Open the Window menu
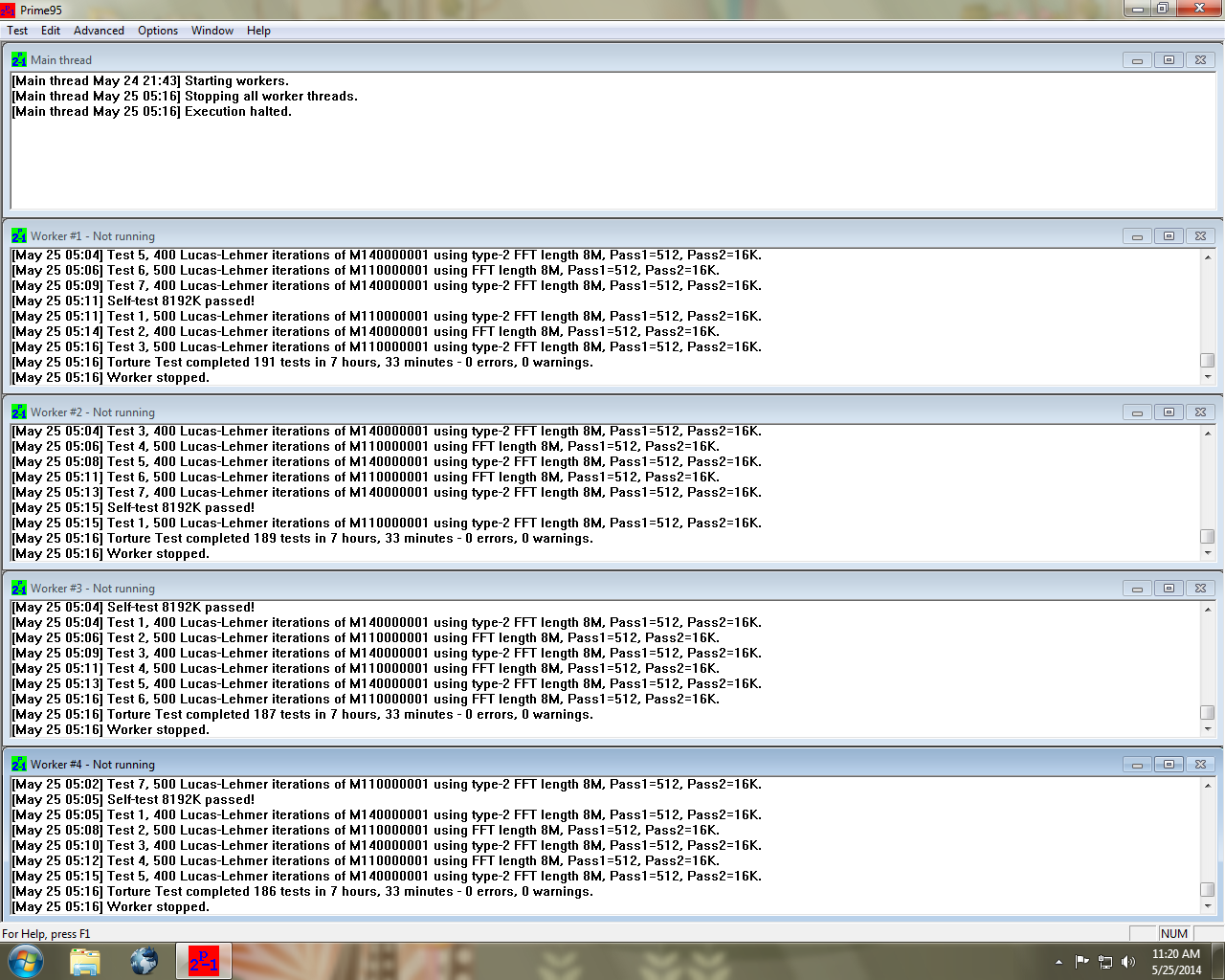Image resolution: width=1225 pixels, height=980 pixels. point(212,31)
